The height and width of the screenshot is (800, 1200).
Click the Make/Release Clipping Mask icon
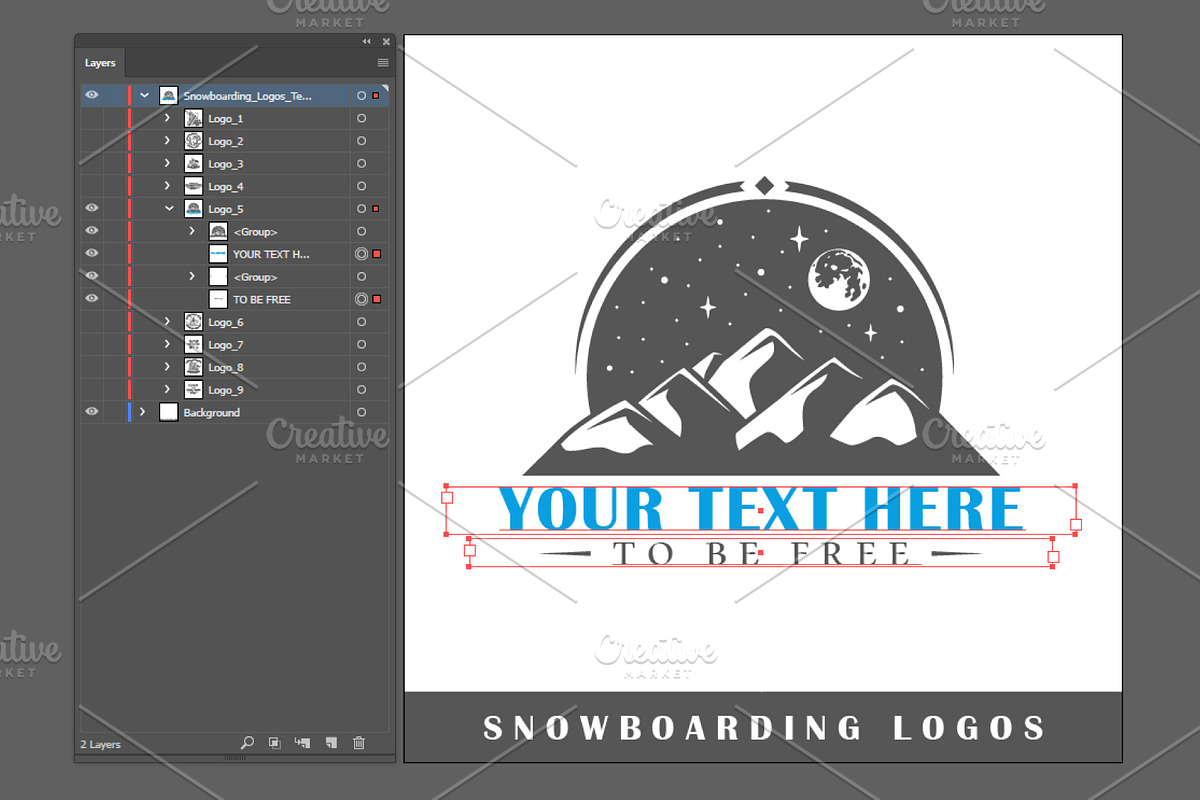[275, 743]
